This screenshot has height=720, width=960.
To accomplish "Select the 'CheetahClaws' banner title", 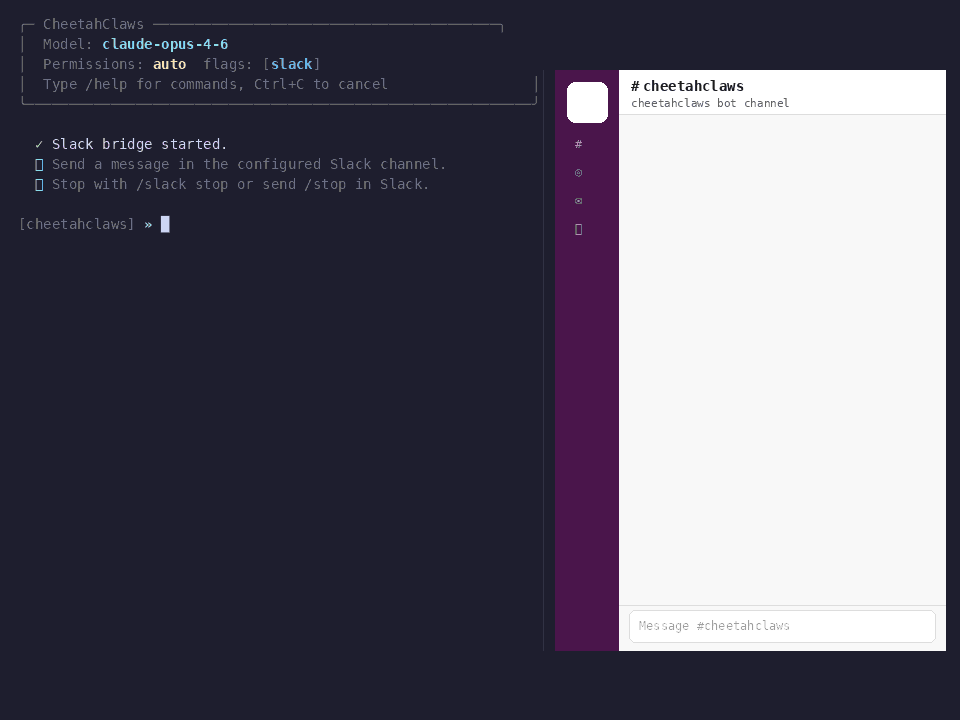I will [93, 24].
